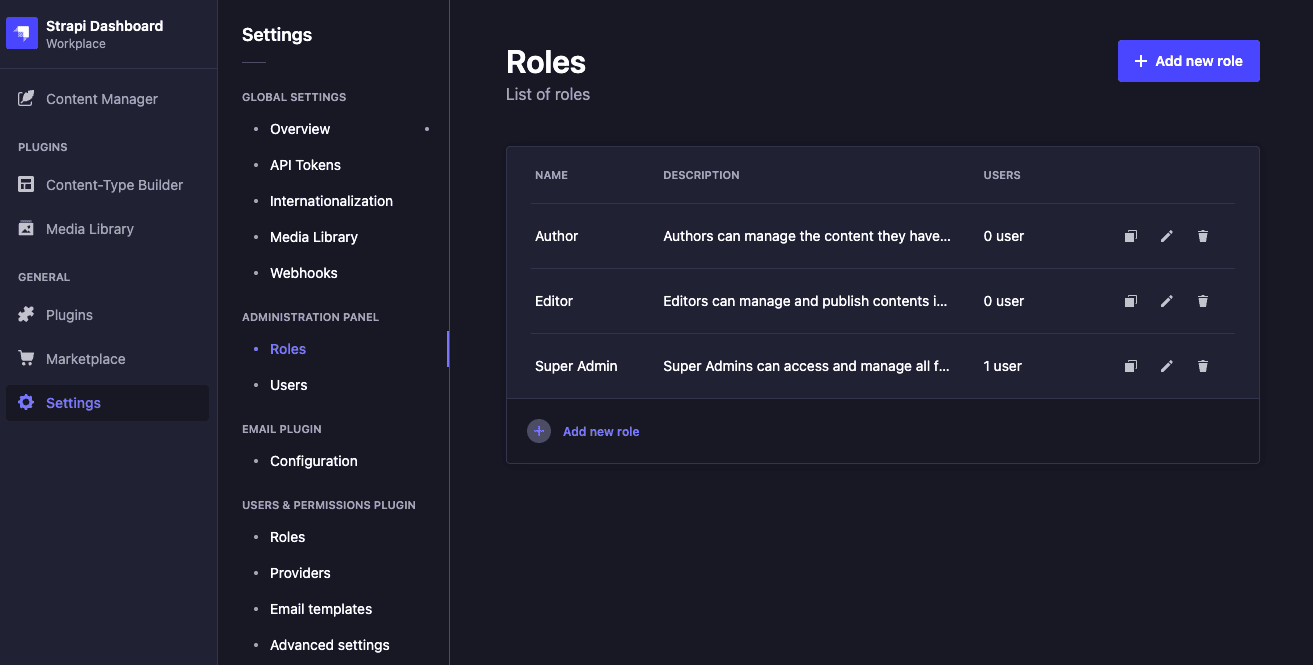The width and height of the screenshot is (1313, 665).
Task: Click the Author row's 0 user cell
Action: point(1004,236)
